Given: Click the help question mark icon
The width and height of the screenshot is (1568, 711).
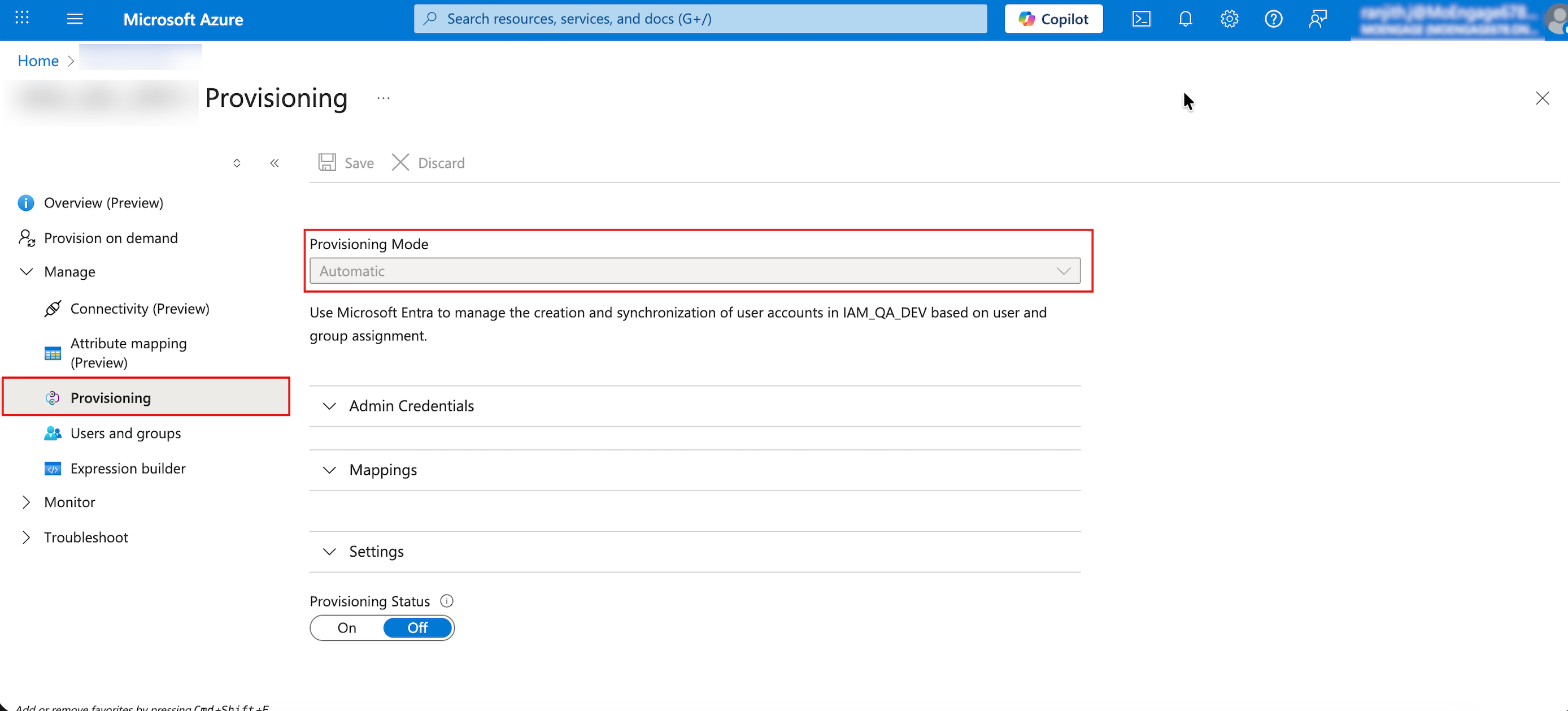Looking at the screenshot, I should point(1273,19).
